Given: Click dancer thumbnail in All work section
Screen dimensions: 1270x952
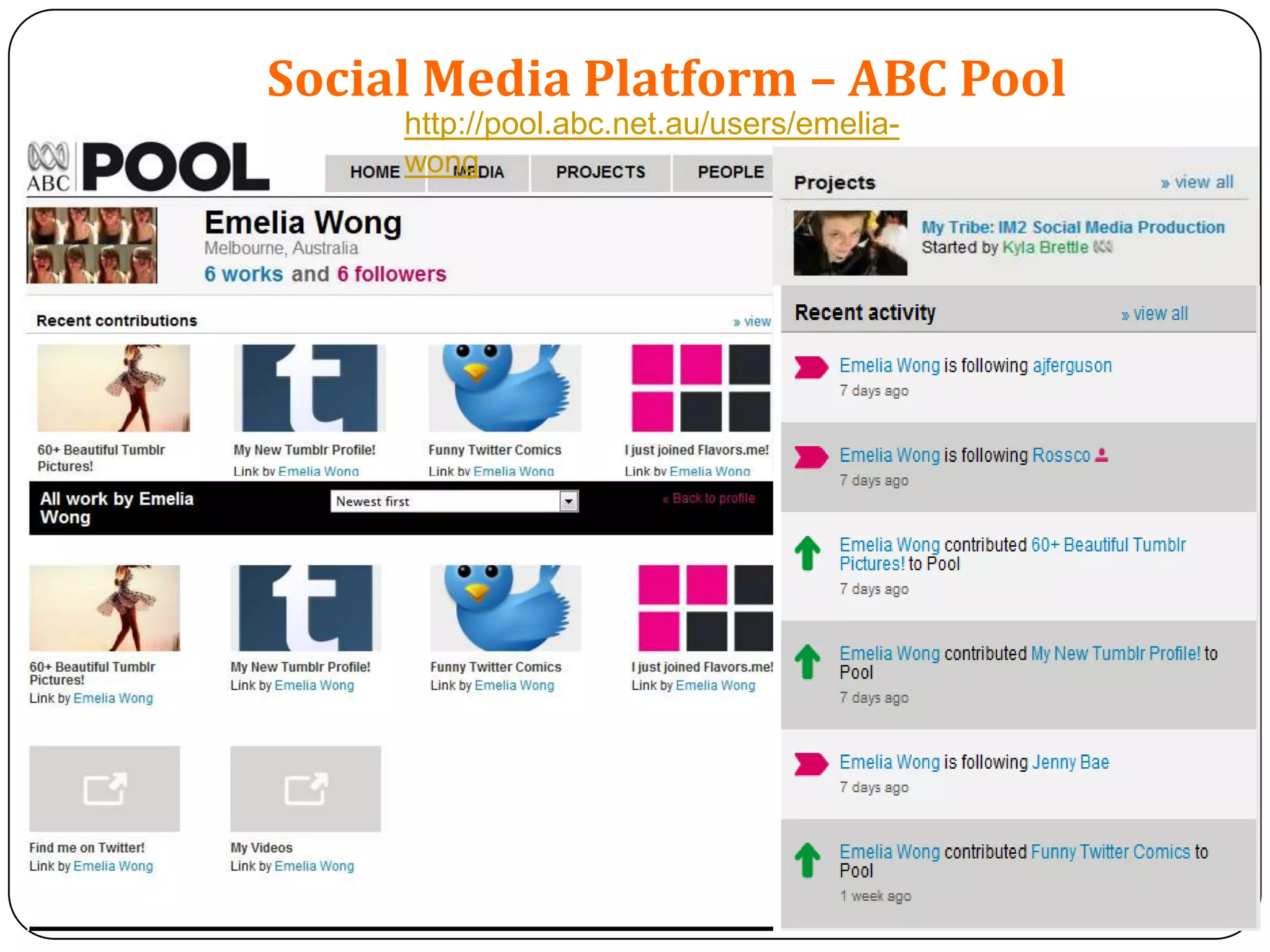Looking at the screenshot, I should (105, 608).
